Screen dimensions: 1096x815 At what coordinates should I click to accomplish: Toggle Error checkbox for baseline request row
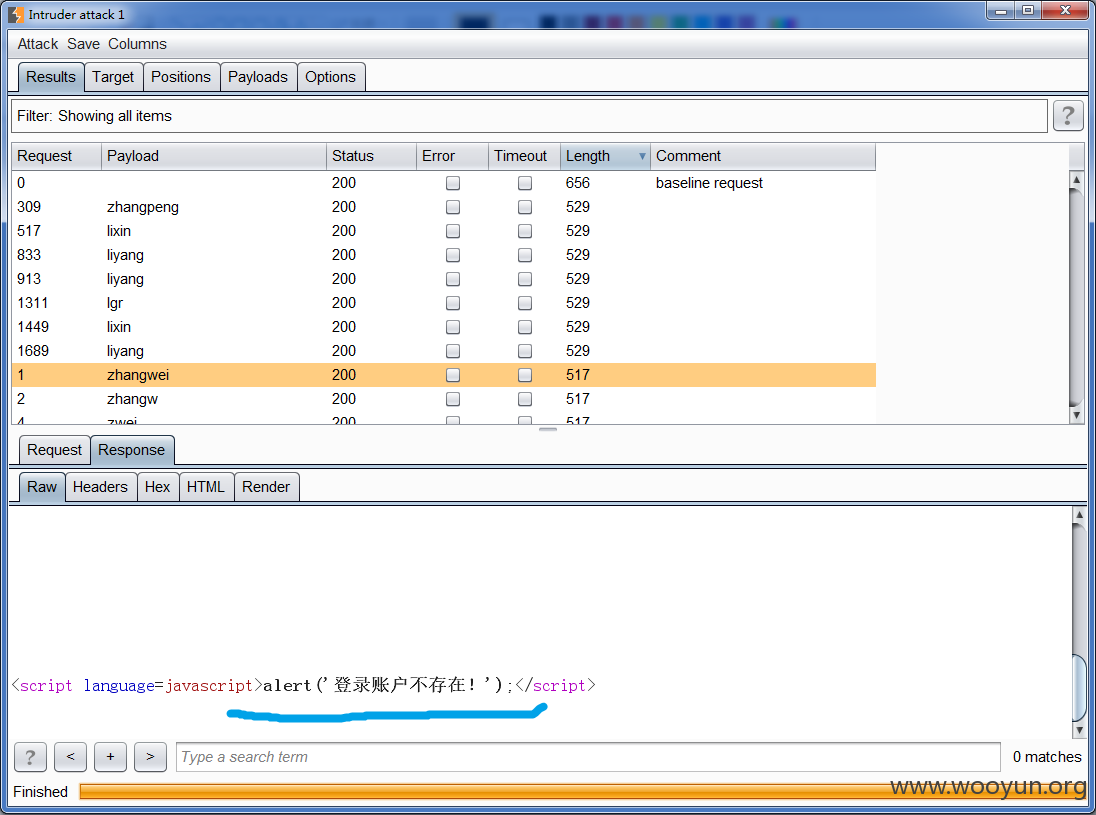(x=453, y=183)
